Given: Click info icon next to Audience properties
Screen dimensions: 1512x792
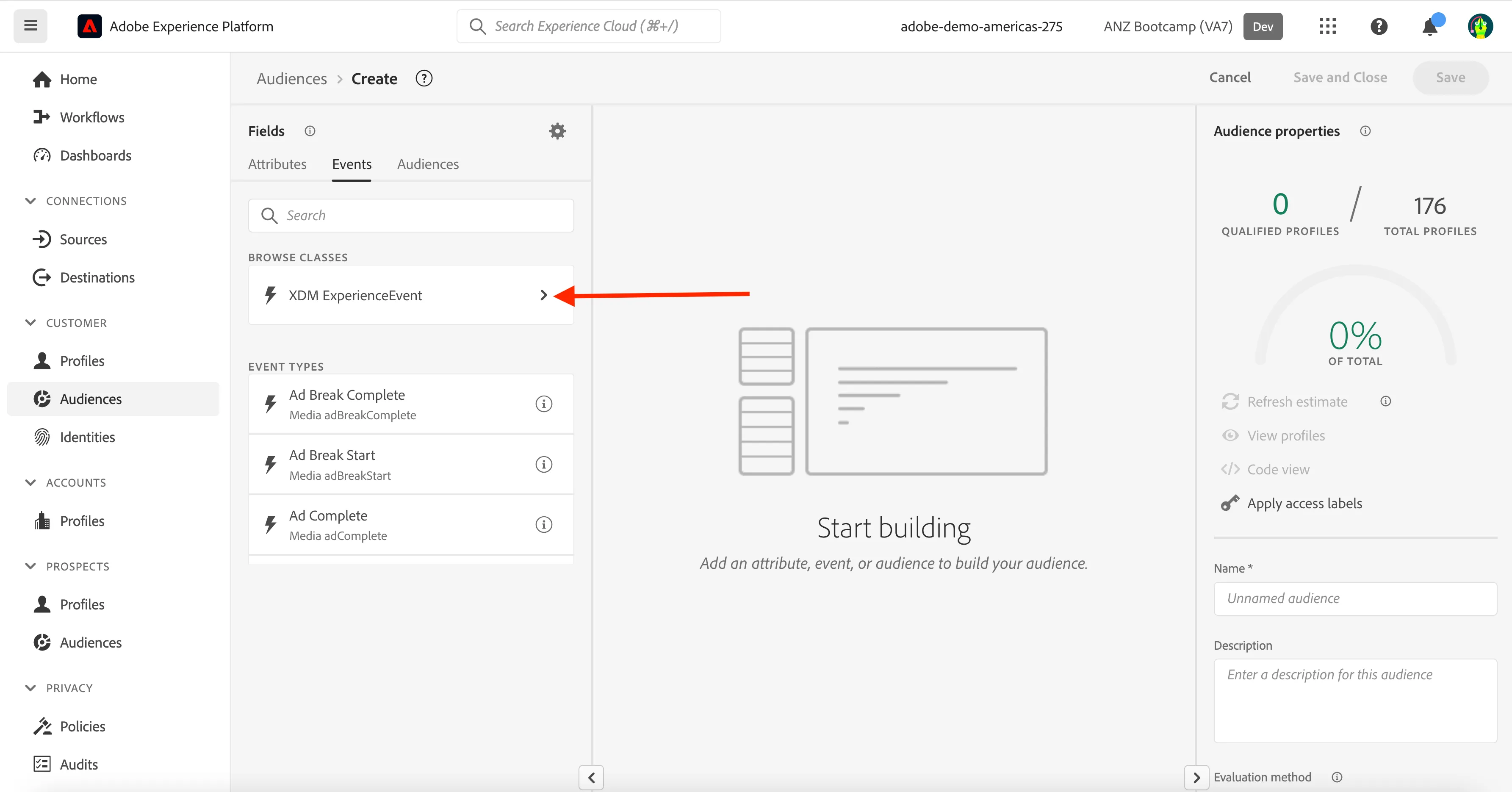Looking at the screenshot, I should 1365,131.
